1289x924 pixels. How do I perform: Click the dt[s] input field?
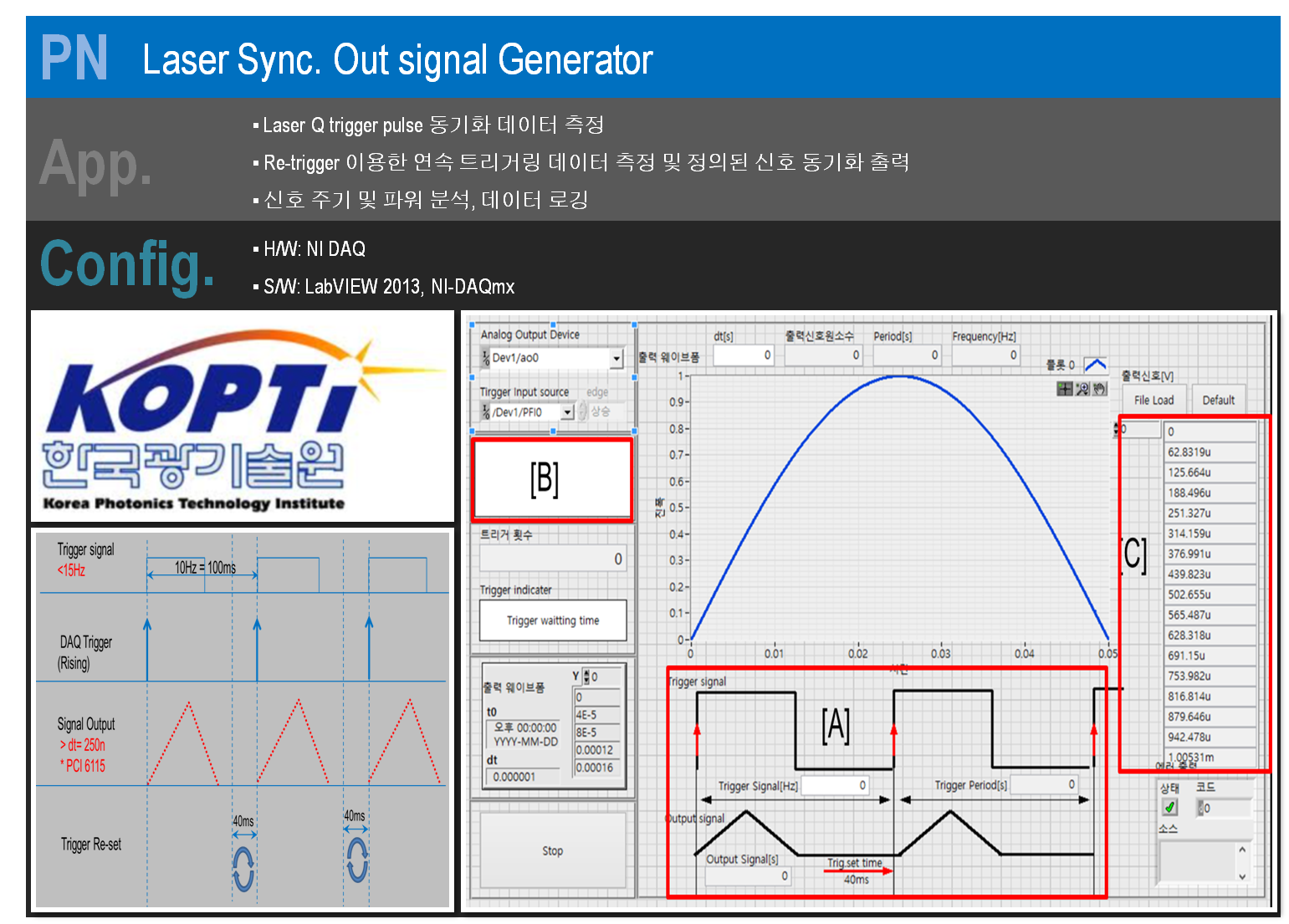pyautogui.click(x=743, y=355)
